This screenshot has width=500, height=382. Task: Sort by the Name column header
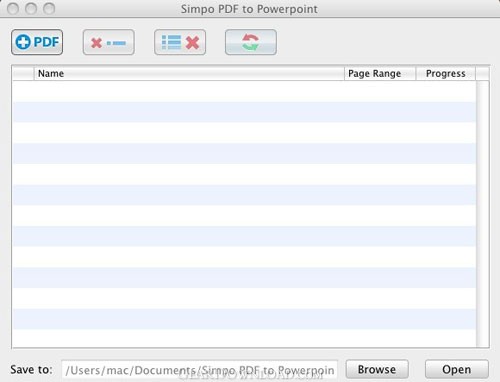point(189,73)
